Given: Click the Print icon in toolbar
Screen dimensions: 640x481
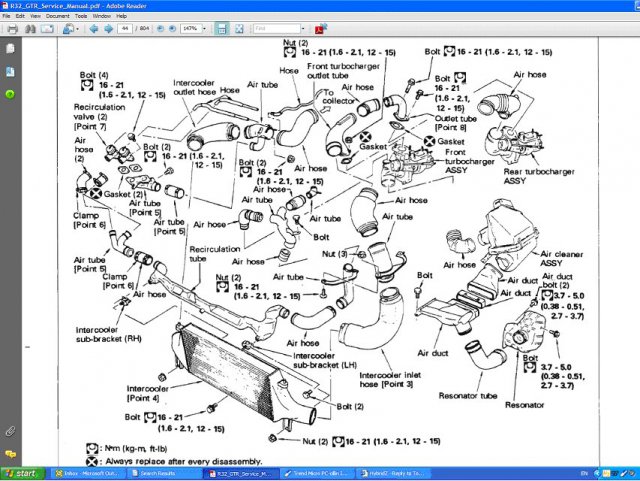Looking at the screenshot, I should (12, 30).
